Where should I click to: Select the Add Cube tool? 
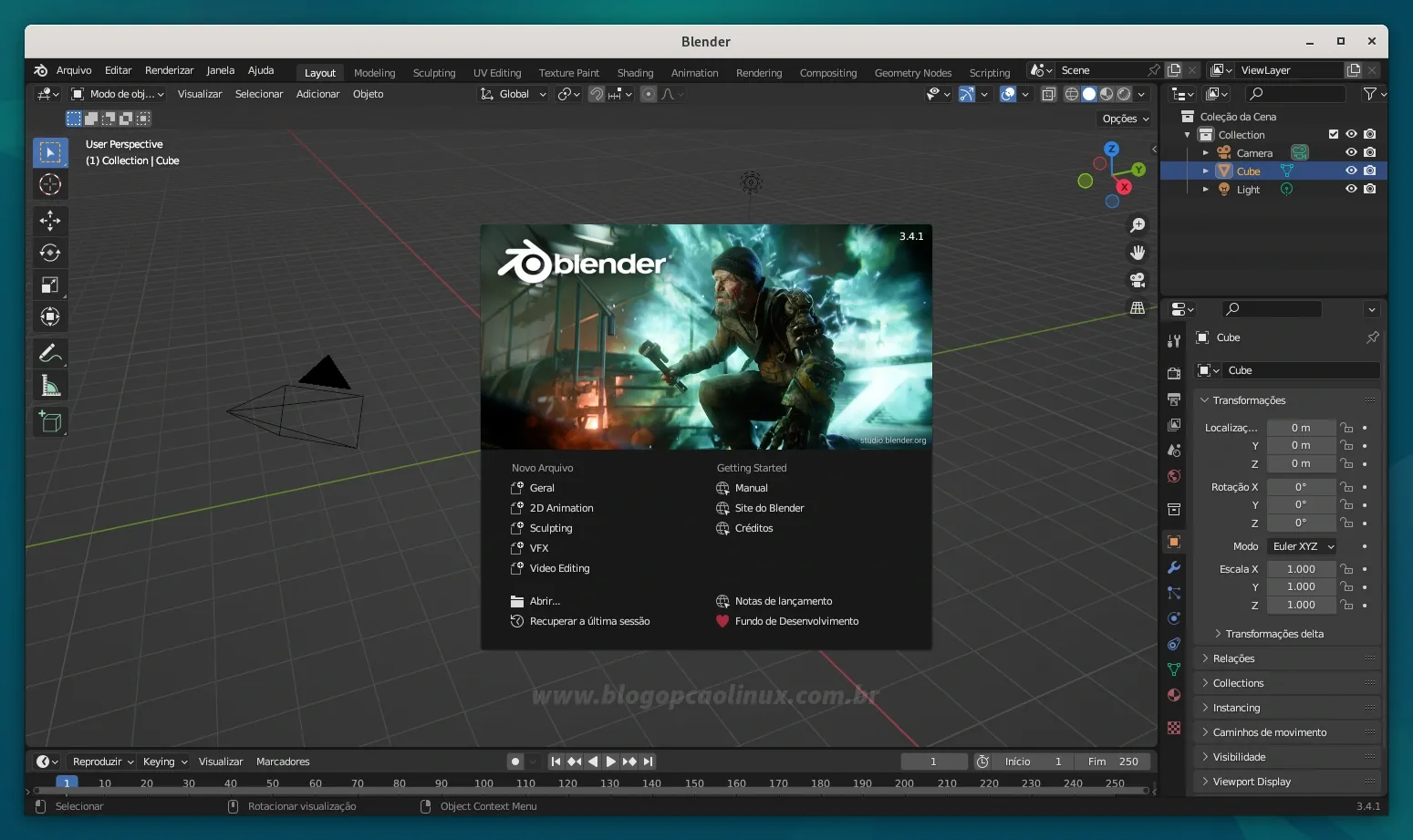tap(50, 421)
